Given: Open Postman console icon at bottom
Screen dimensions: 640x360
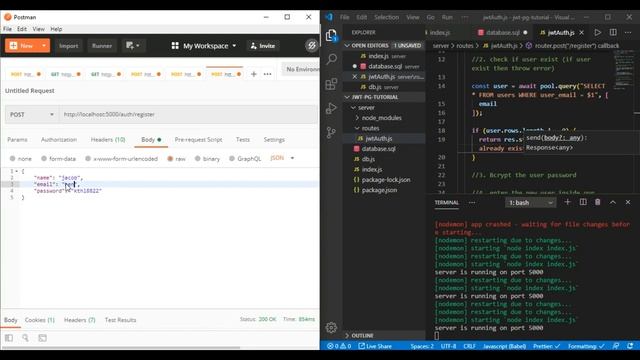Looking at the screenshot, I should coord(42,338).
